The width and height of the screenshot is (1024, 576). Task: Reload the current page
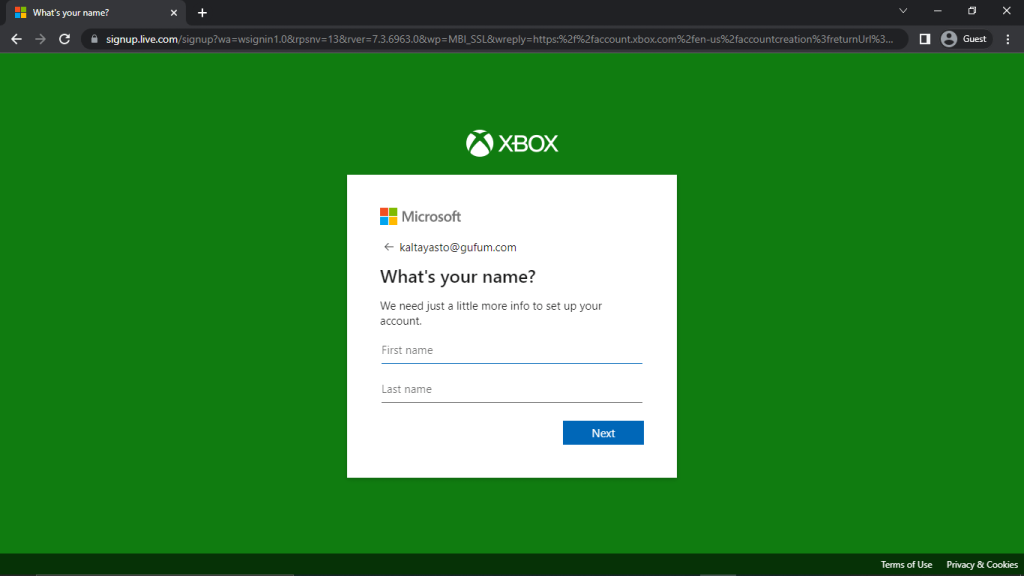64,39
